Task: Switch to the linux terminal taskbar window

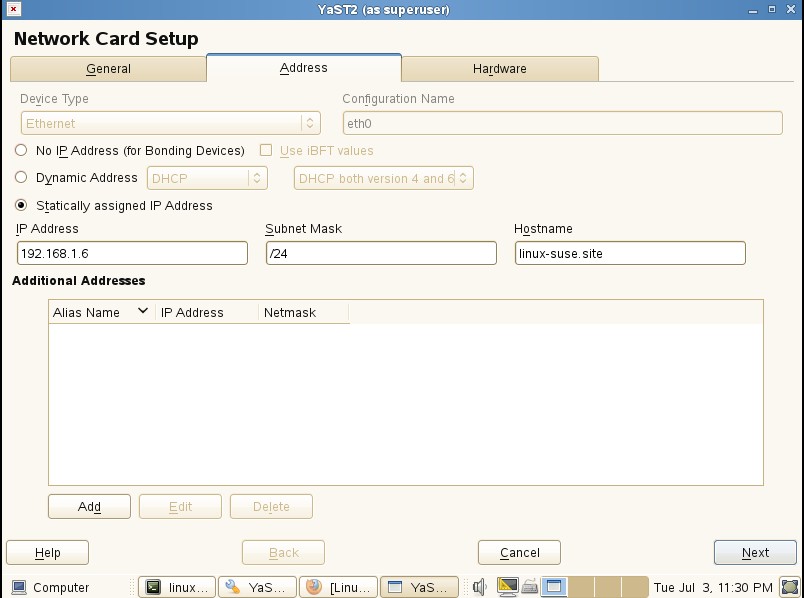Action: 177,587
